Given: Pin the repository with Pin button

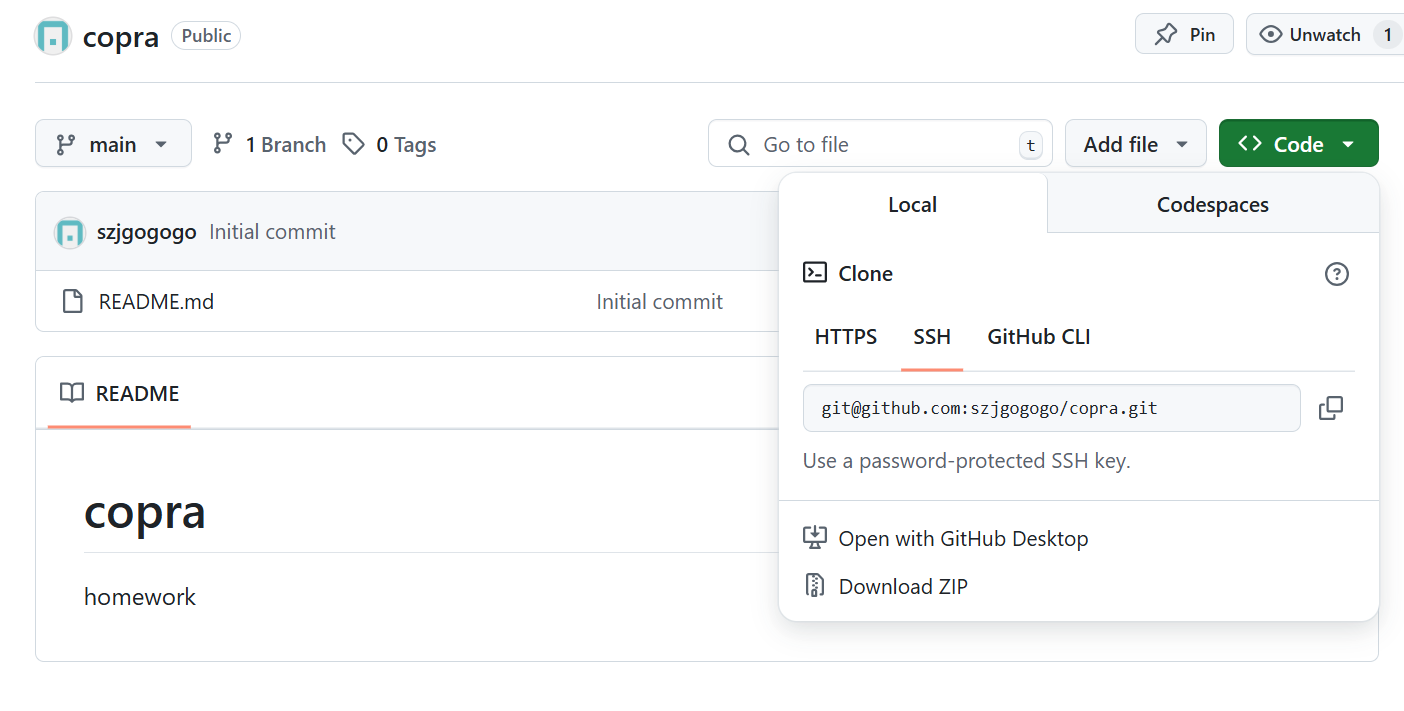Looking at the screenshot, I should pyautogui.click(x=1184, y=34).
